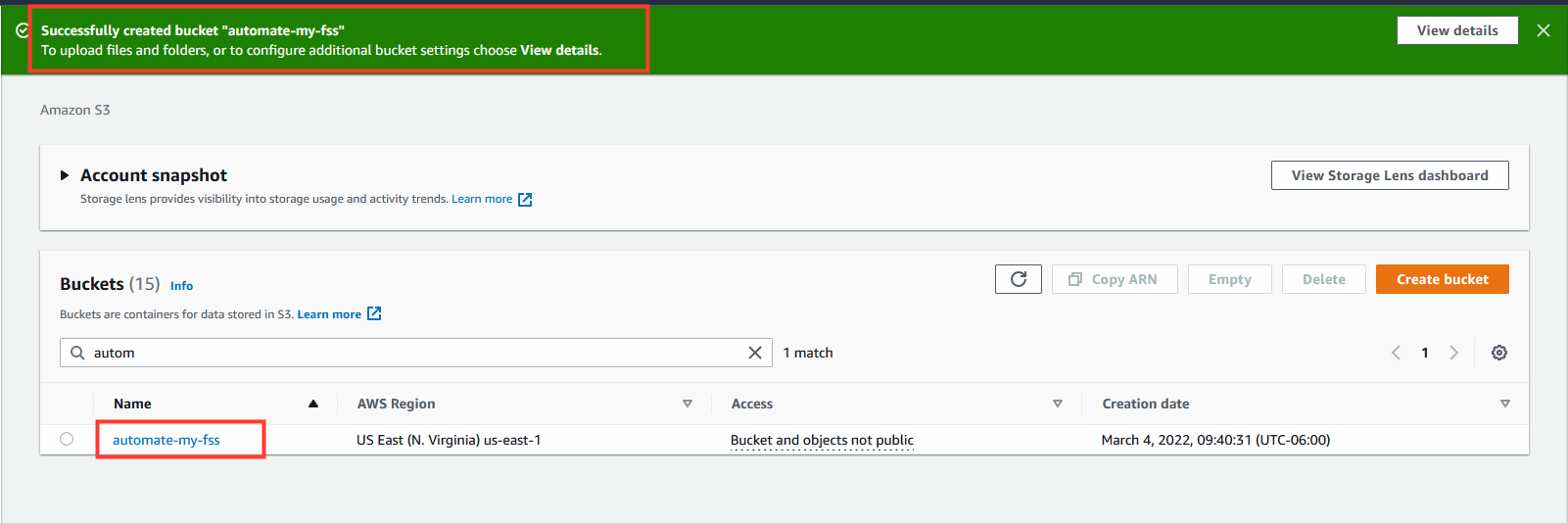The height and width of the screenshot is (523, 1568).
Task: Click the copy icon on Copy ARN button
Action: pos(1075,279)
